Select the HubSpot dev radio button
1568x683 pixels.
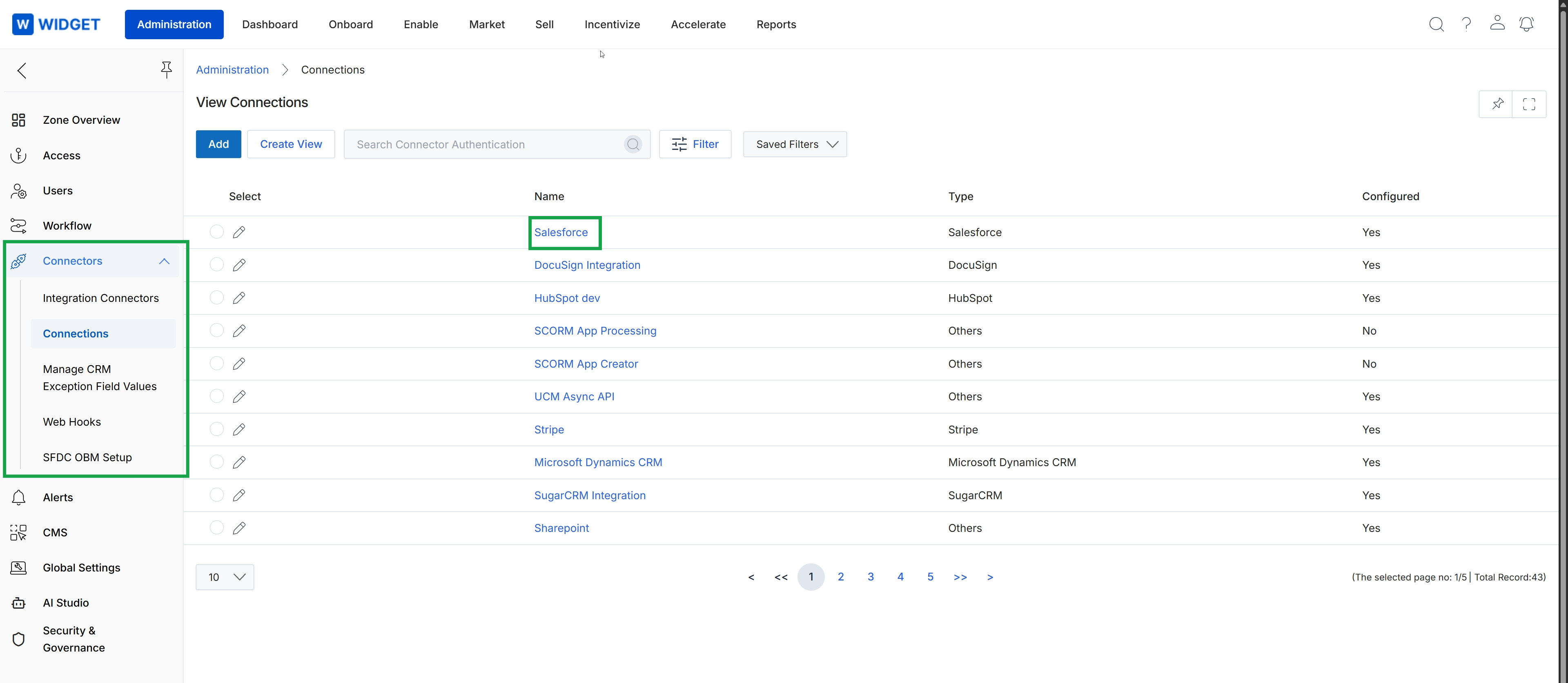[217, 298]
